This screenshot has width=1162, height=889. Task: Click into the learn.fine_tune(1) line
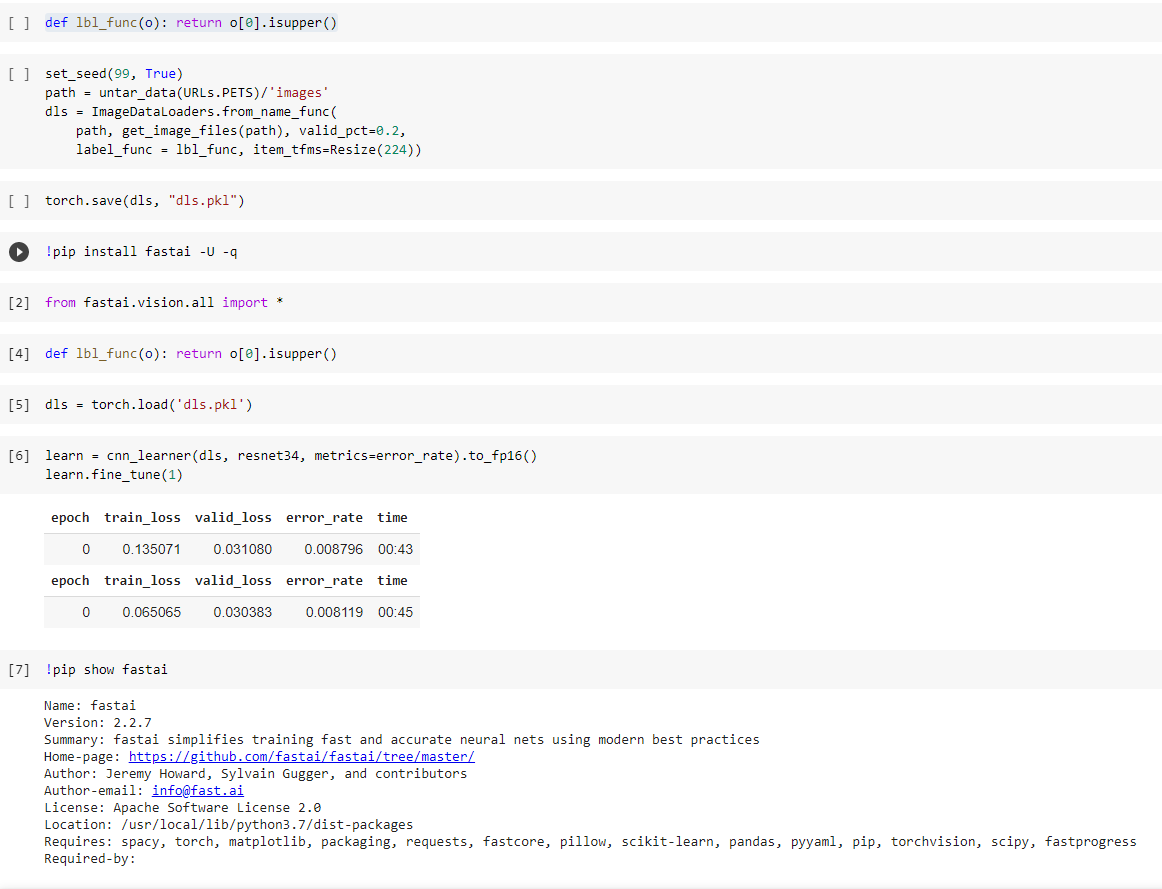pyautogui.click(x=114, y=474)
